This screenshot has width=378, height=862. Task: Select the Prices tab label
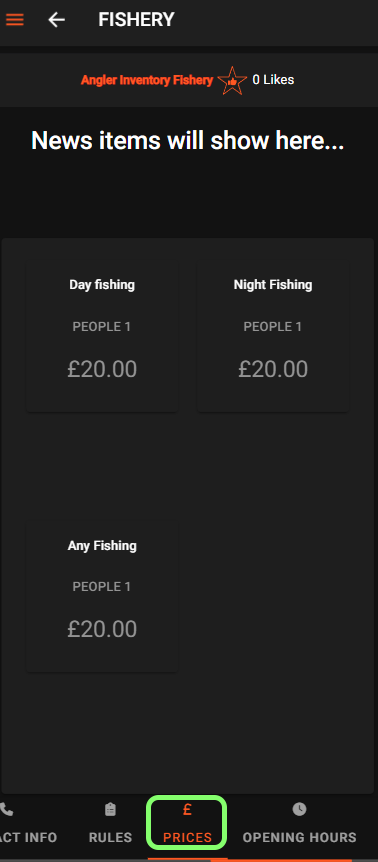(187, 837)
